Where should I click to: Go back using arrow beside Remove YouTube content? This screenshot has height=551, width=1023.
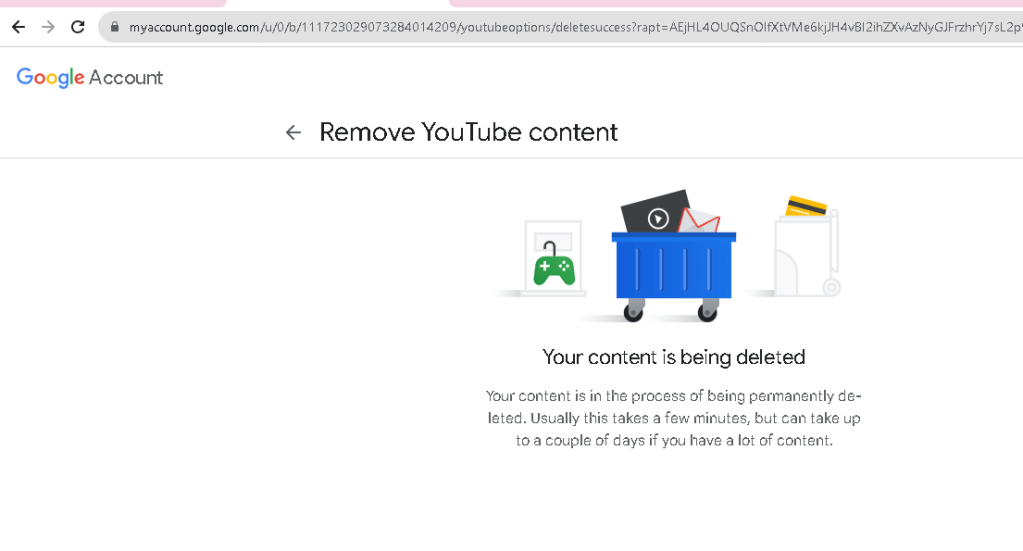click(294, 132)
